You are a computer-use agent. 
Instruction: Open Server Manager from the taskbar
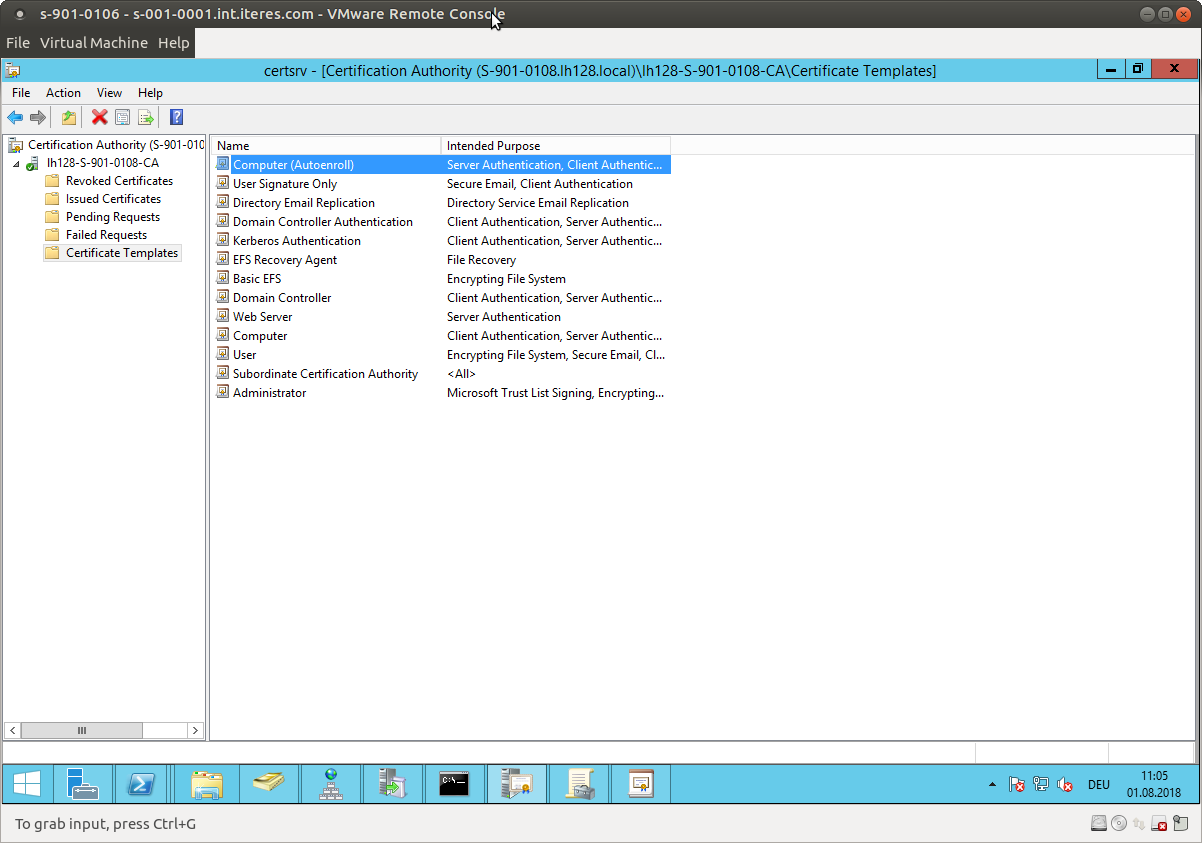[x=83, y=784]
